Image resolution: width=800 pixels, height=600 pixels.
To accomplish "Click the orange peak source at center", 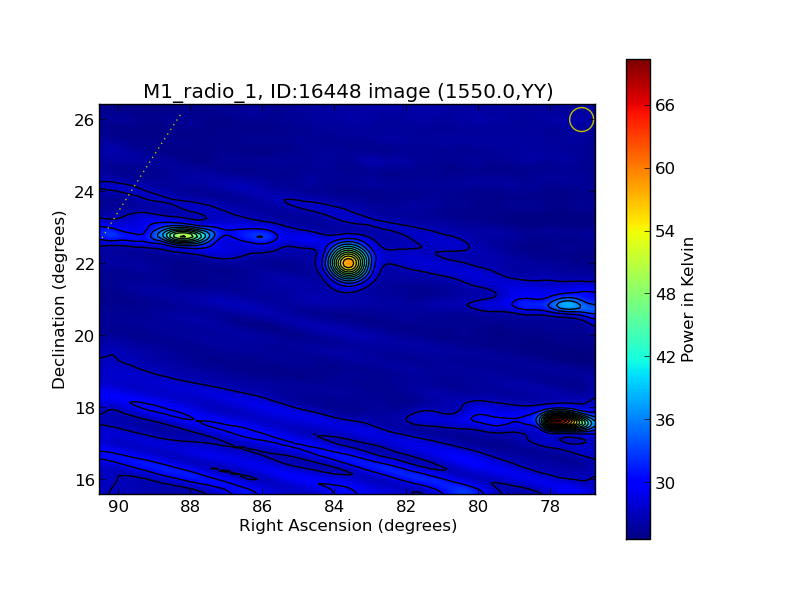I will [348, 263].
